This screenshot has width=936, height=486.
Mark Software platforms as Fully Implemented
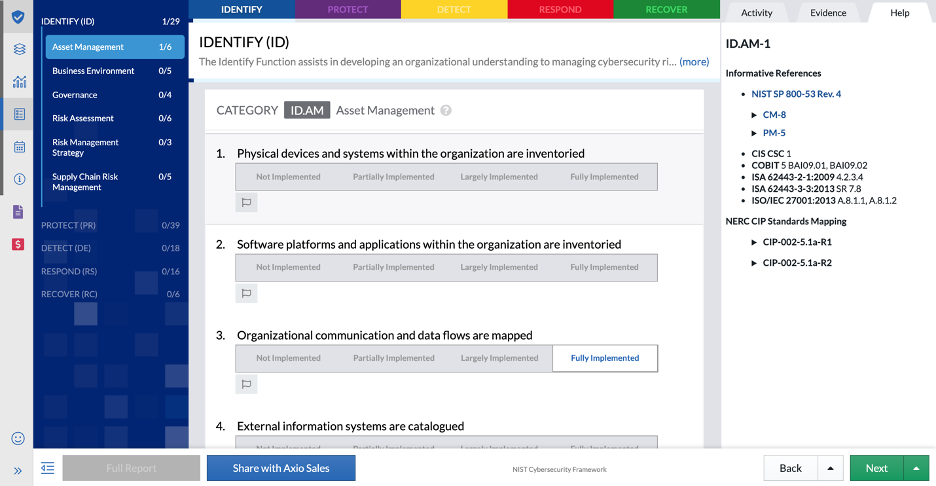(604, 267)
